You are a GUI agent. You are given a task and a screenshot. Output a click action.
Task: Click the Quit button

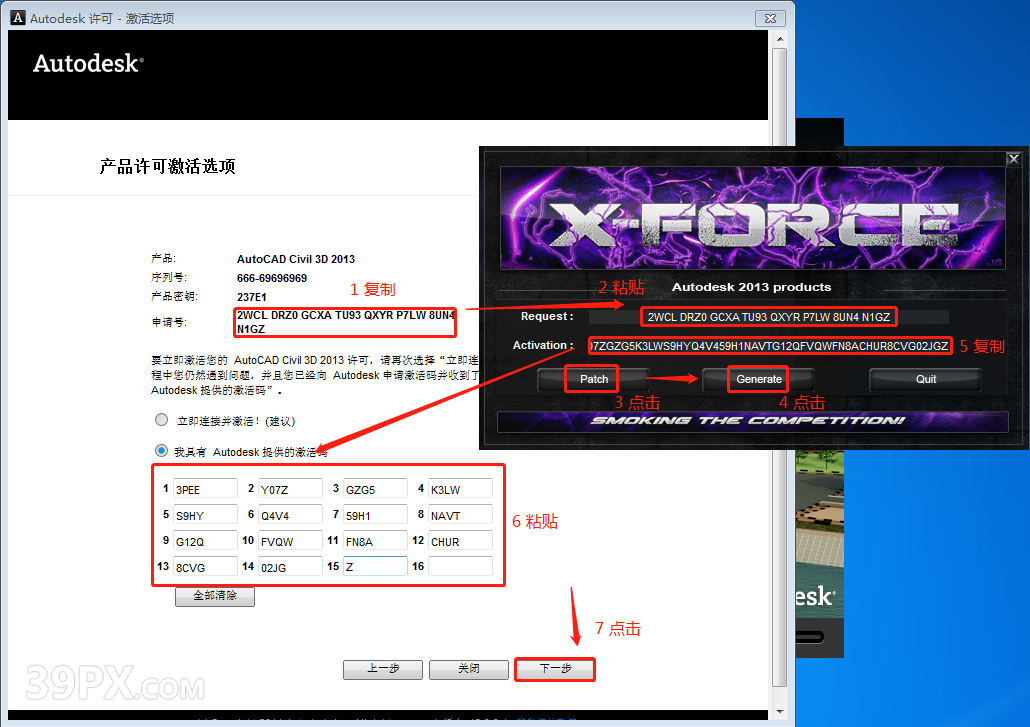pyautogui.click(x=926, y=379)
